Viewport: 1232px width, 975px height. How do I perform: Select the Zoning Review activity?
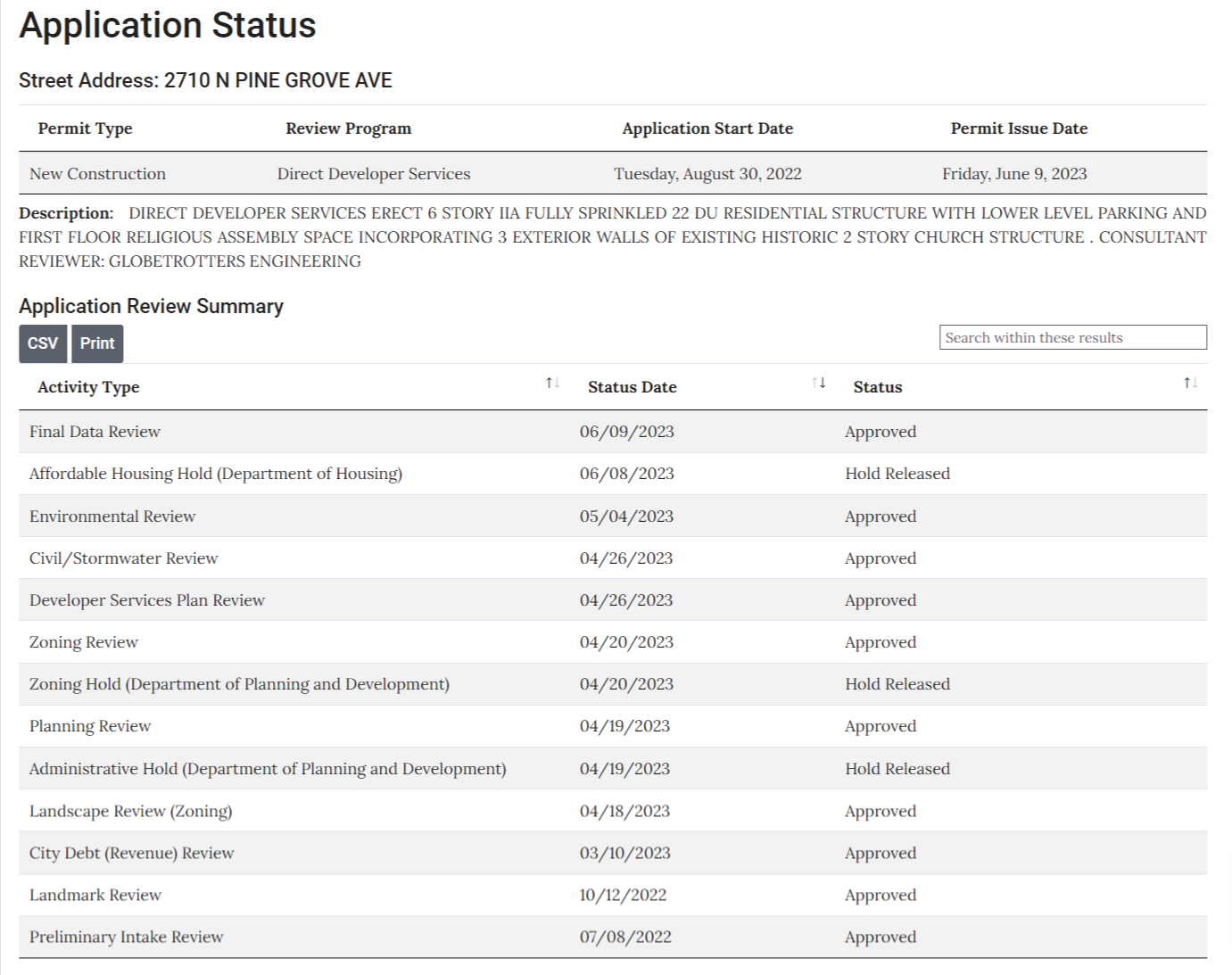coord(84,642)
